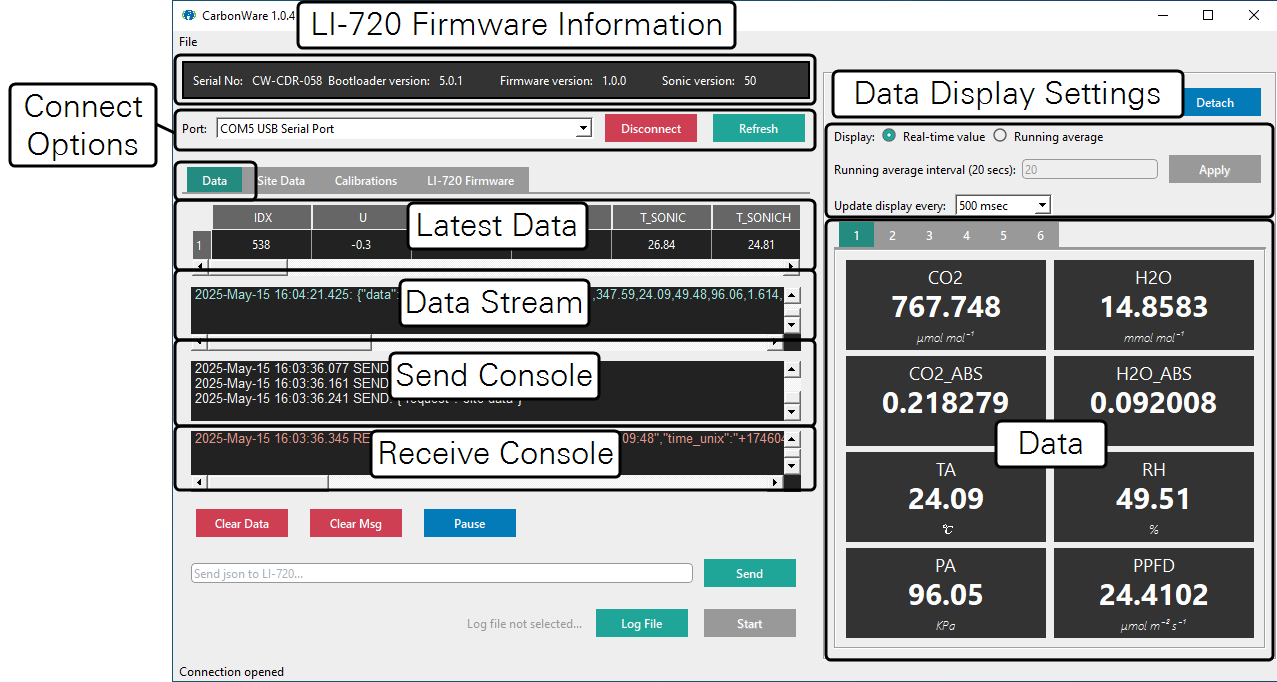
Task: Click the 'Connection opened' status bar message
Action: (231, 672)
